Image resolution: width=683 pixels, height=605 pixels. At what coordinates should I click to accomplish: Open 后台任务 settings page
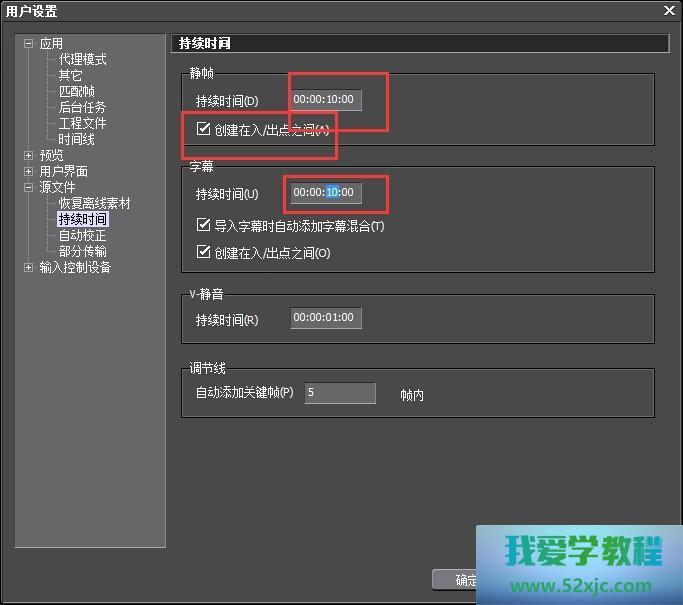82,108
